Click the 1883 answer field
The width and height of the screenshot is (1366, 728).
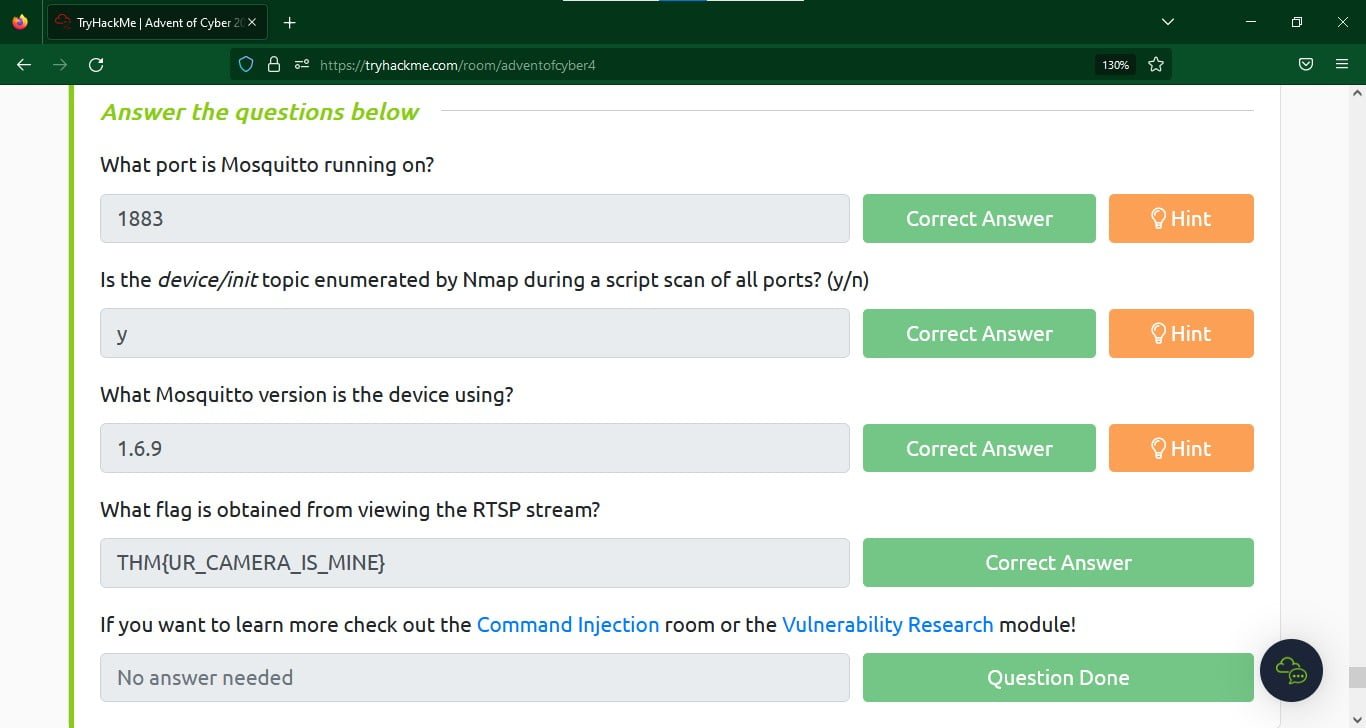tap(475, 218)
